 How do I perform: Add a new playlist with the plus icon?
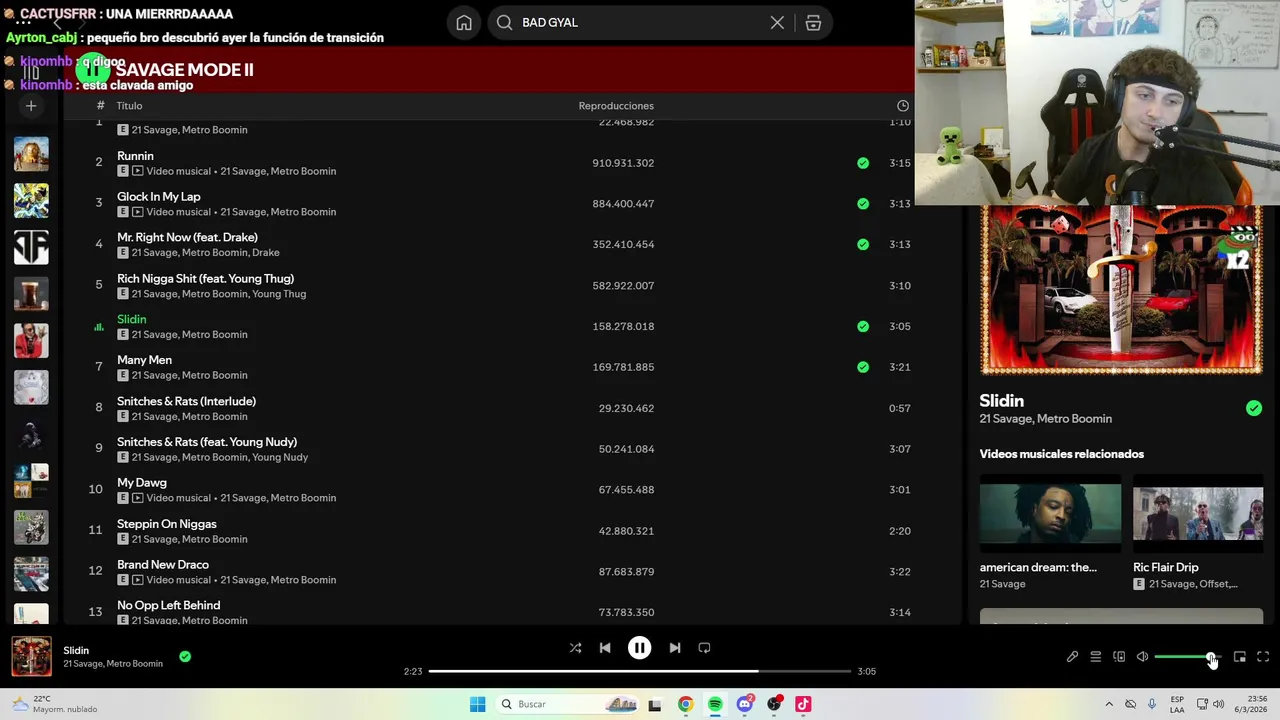31,105
